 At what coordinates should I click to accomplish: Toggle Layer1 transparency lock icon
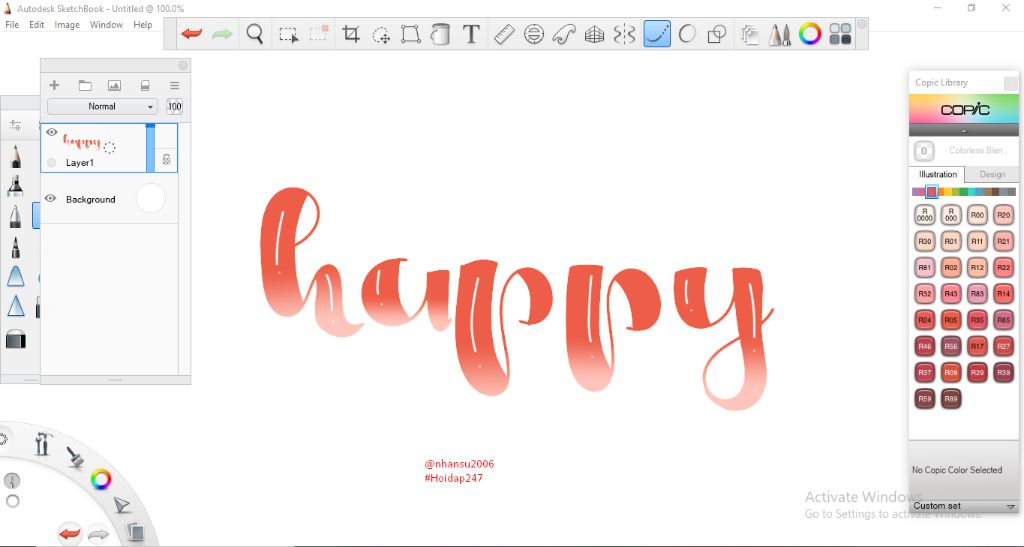(167, 159)
